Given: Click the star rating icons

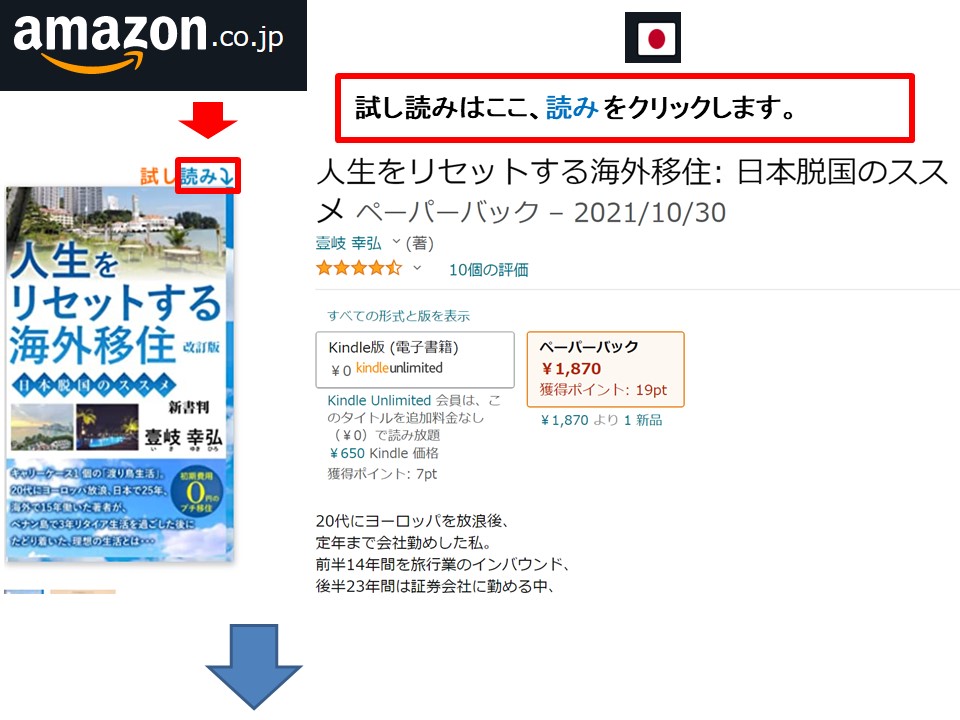Looking at the screenshot, I should click(x=359, y=268).
